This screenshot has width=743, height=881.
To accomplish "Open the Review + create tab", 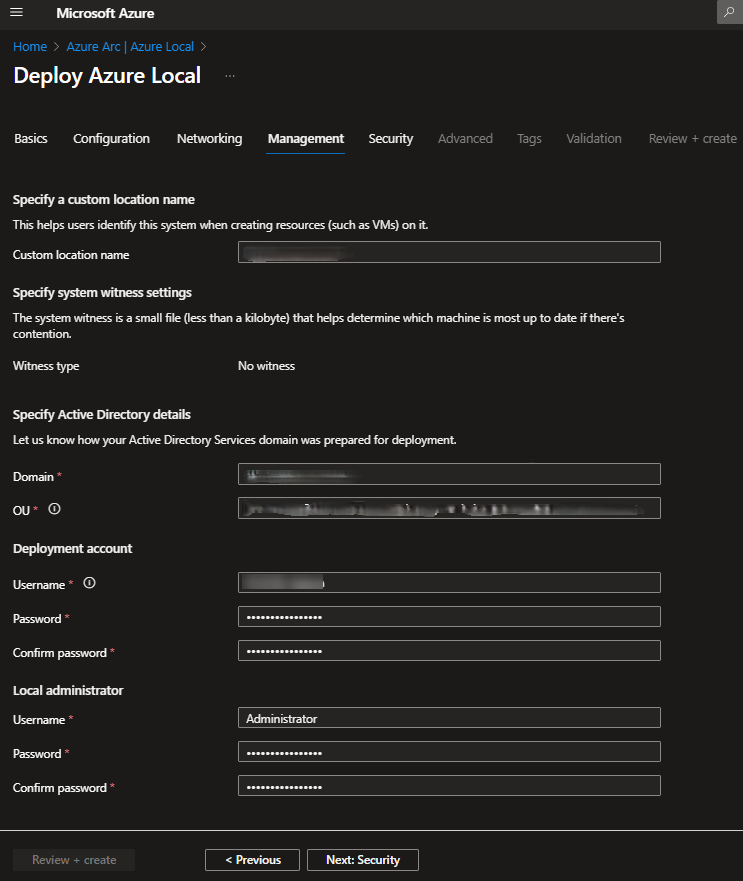I will 692,139.
